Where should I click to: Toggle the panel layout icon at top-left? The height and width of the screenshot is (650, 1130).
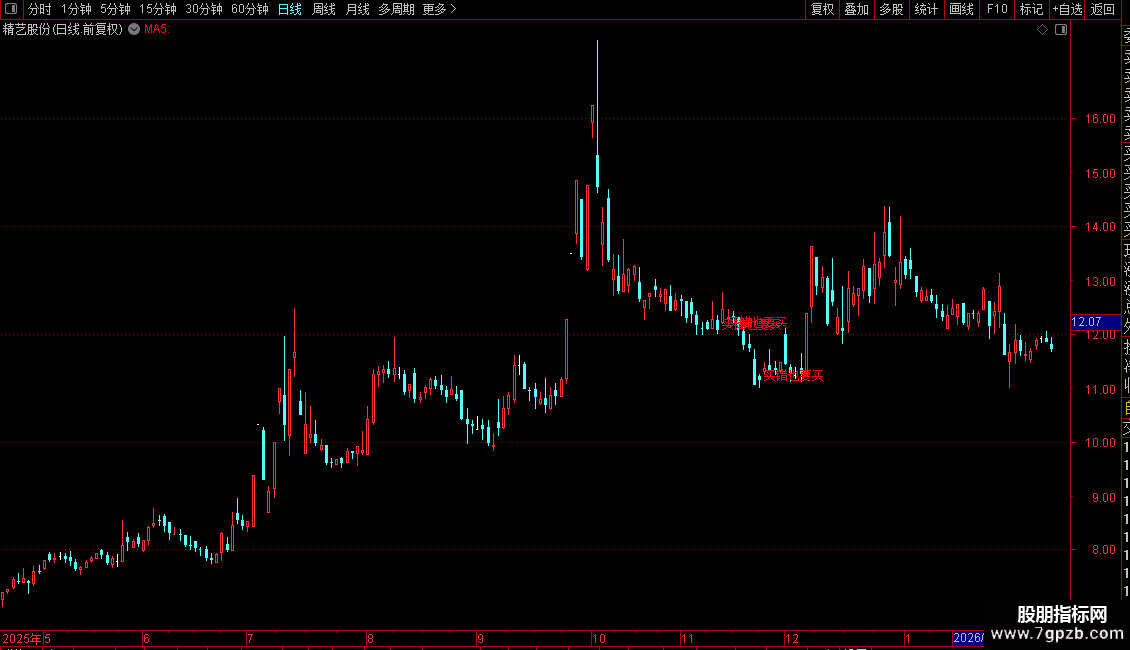[11, 9]
